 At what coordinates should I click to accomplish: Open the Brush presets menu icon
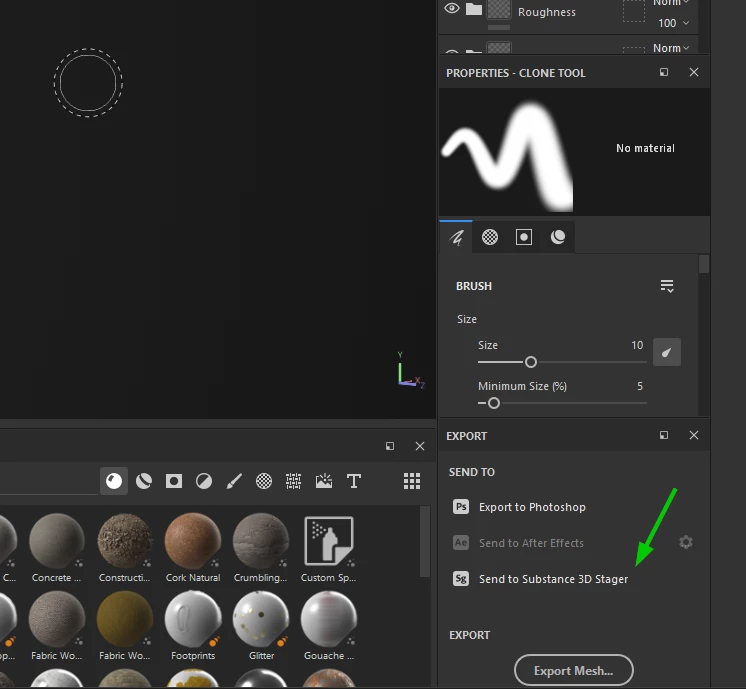click(667, 286)
